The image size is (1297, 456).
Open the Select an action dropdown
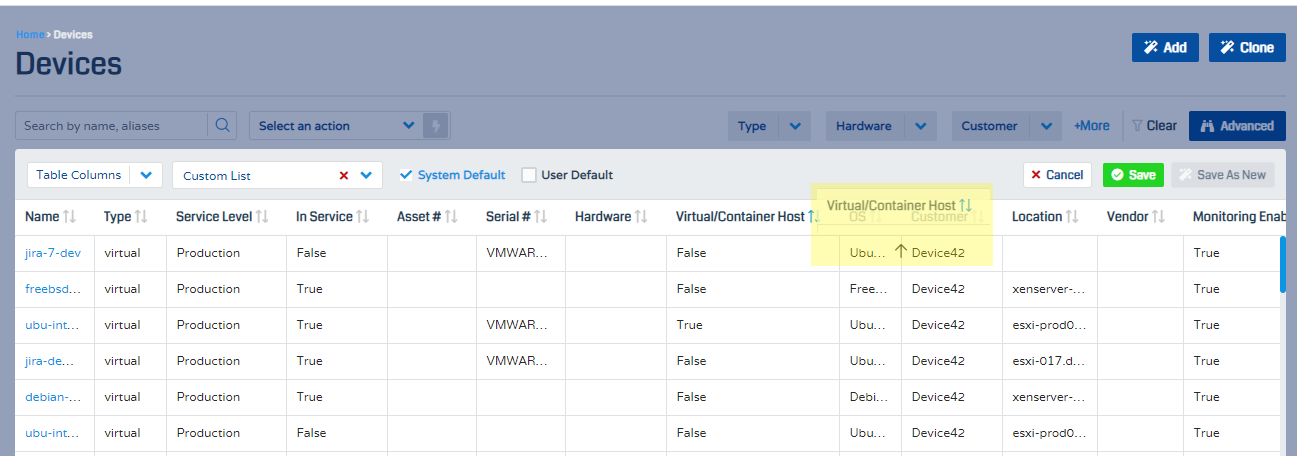(x=335, y=126)
